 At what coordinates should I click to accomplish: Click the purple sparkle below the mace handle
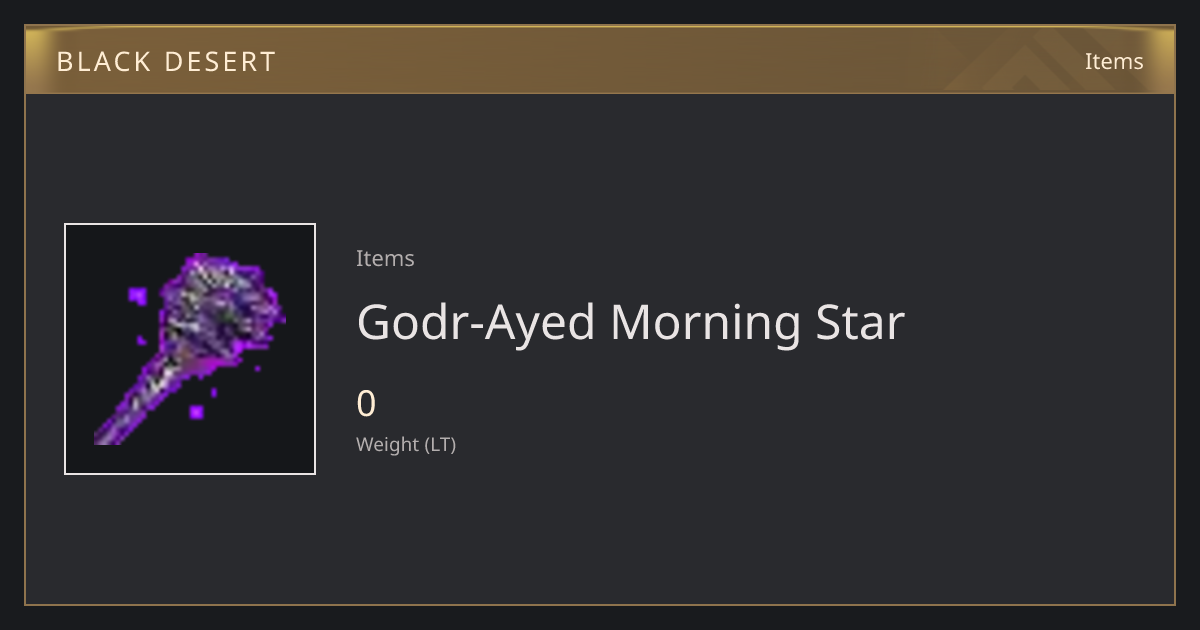[x=197, y=411]
